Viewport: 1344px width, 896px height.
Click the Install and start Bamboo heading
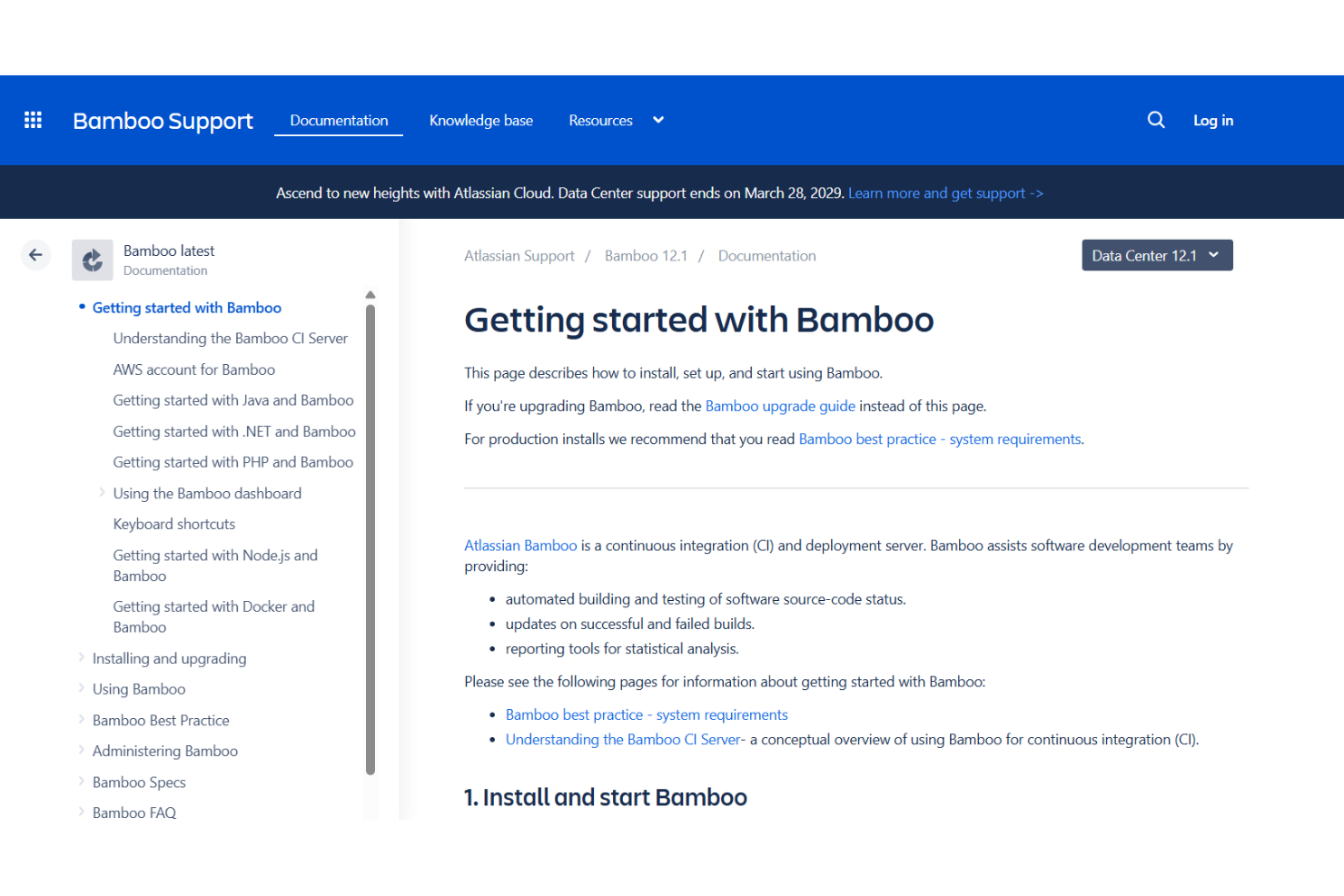[x=606, y=797]
